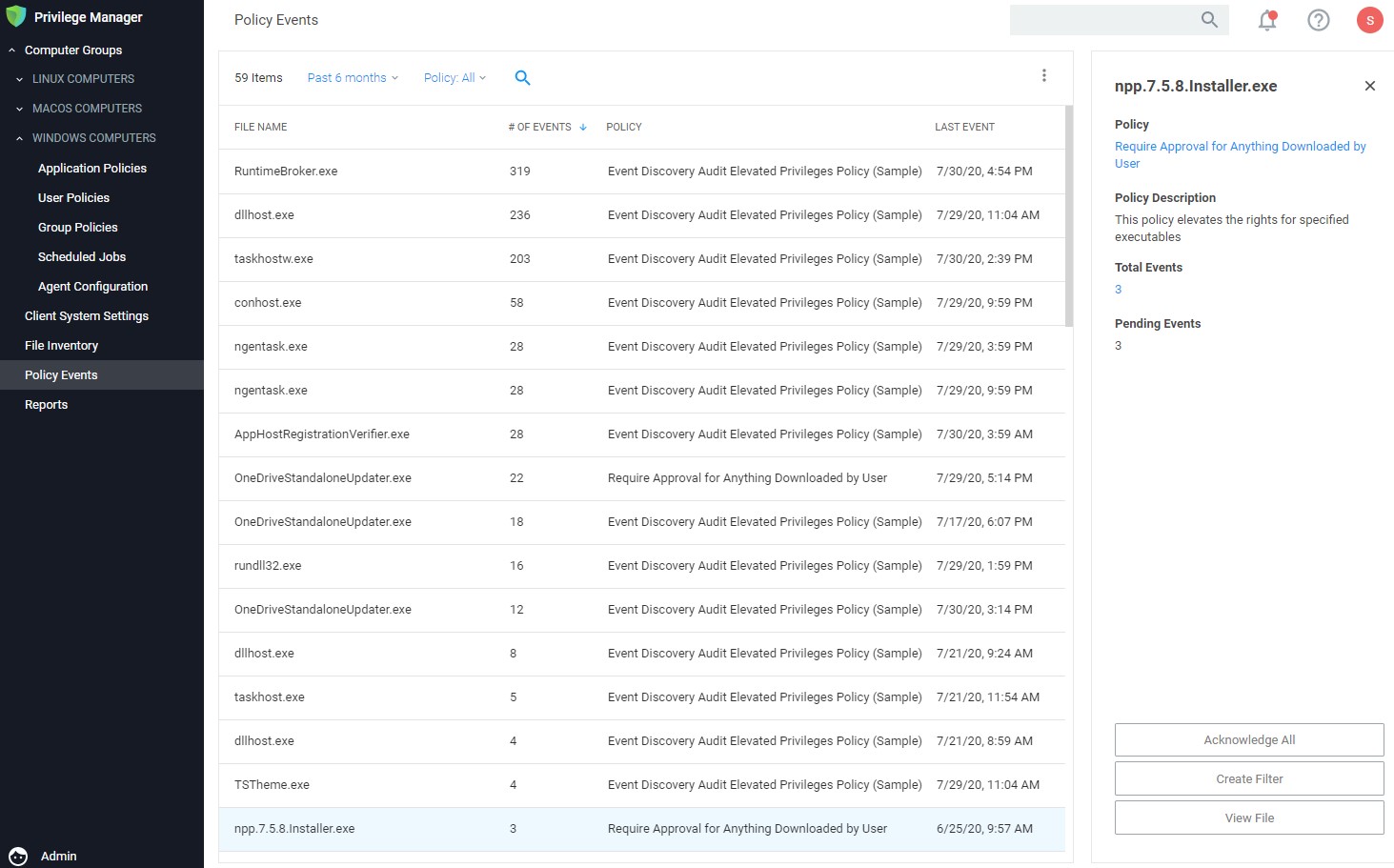Select the taskhostw.exe row
This screenshot has width=1394, height=868.
[642, 259]
